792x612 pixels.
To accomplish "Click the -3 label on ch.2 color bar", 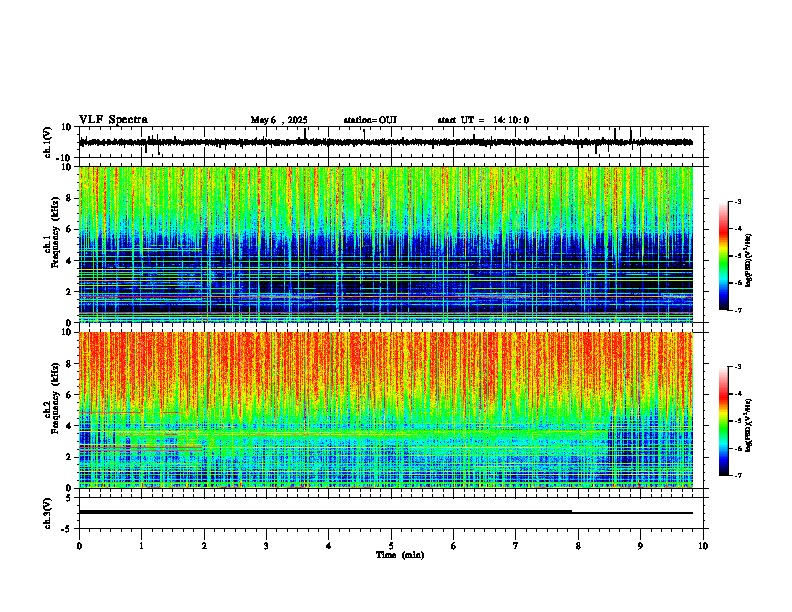I will 737,367.
